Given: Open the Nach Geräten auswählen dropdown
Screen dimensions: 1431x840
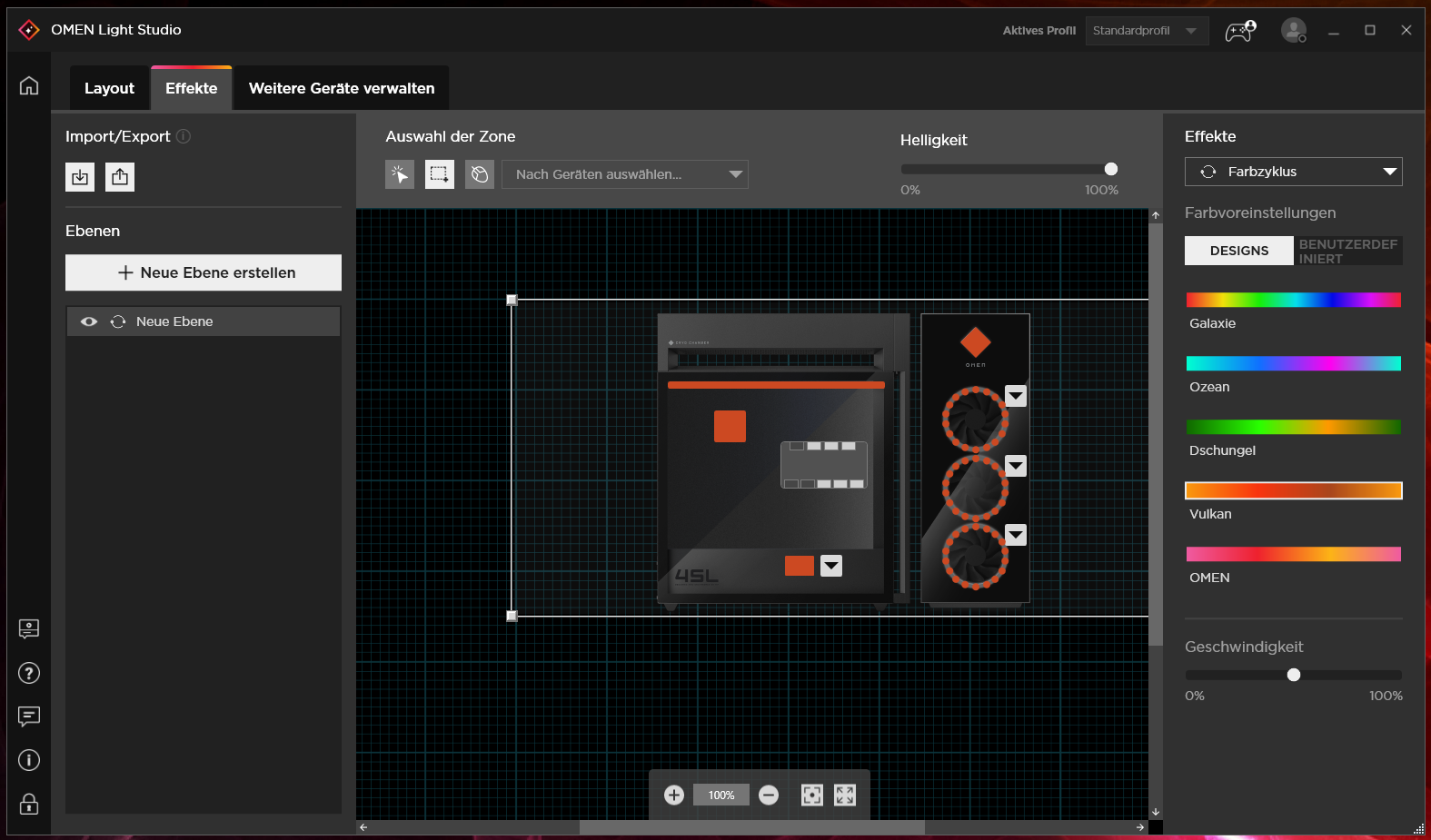Looking at the screenshot, I should (625, 174).
